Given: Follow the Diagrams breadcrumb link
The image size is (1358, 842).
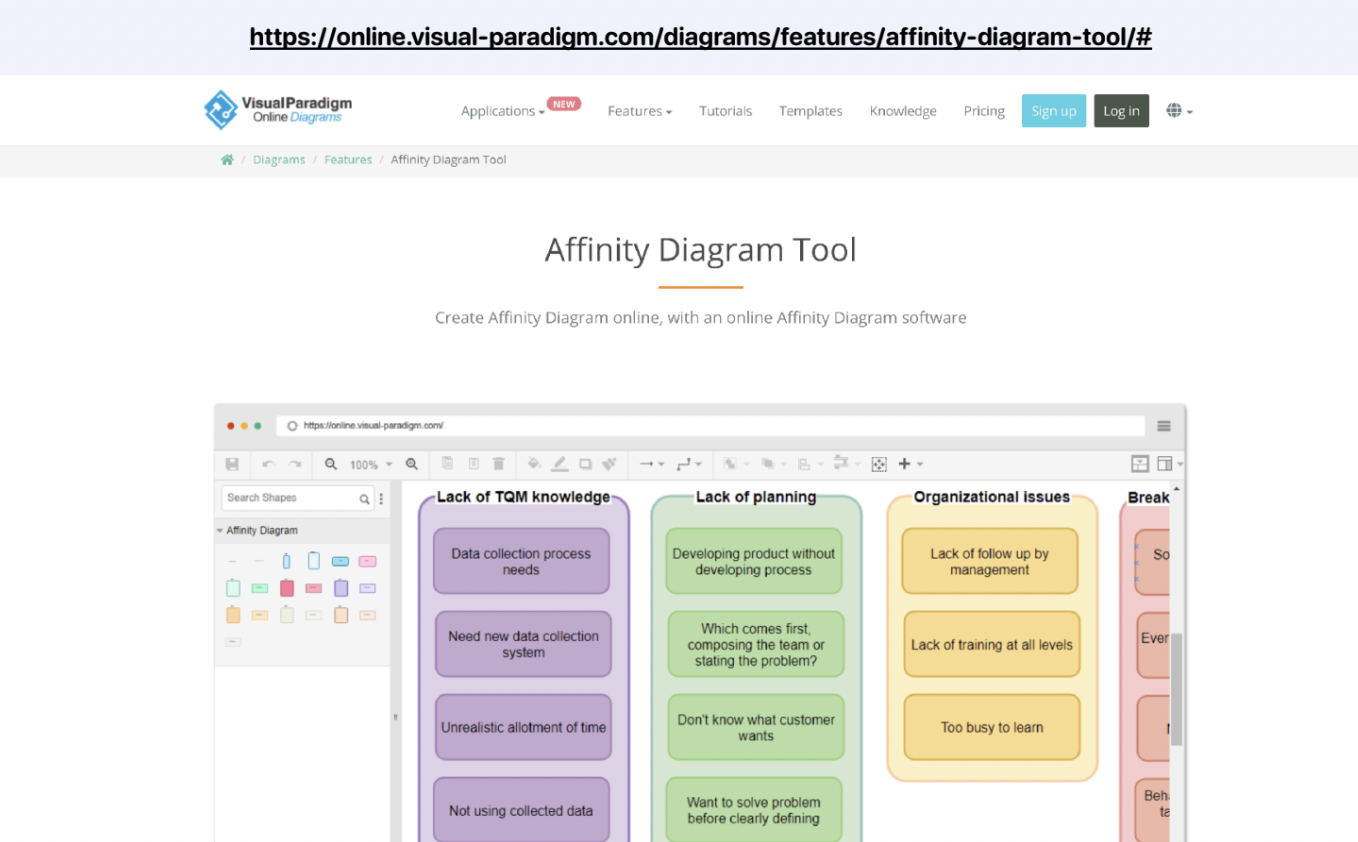Looking at the screenshot, I should (x=279, y=160).
